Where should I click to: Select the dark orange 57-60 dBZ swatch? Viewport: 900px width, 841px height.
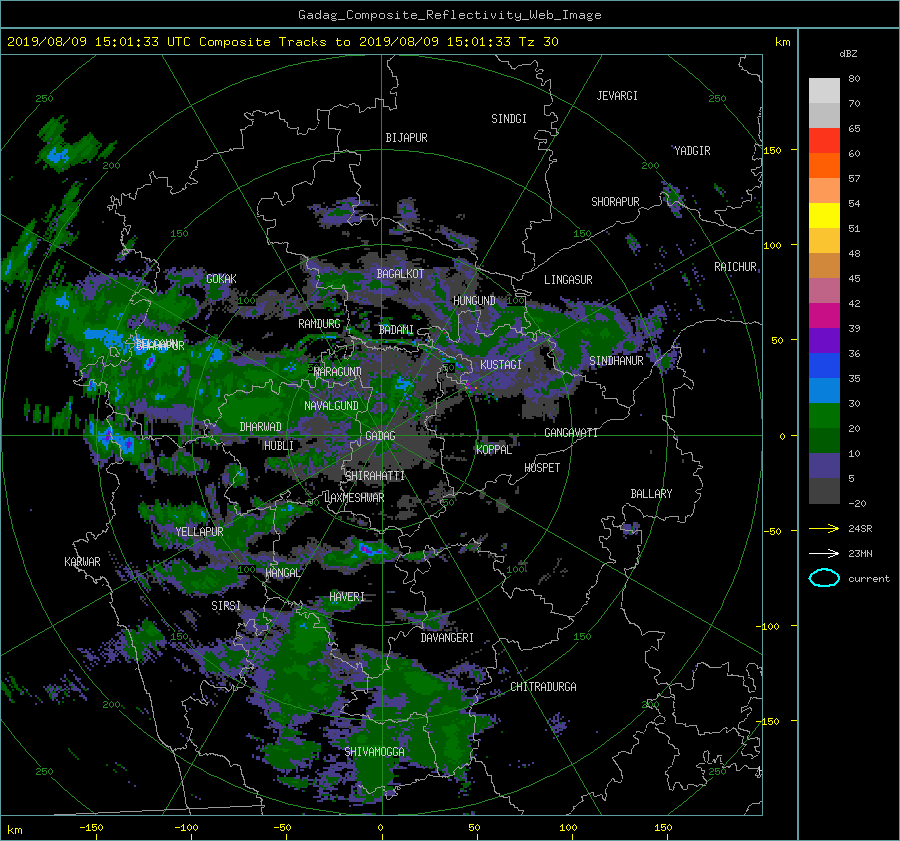point(824,166)
